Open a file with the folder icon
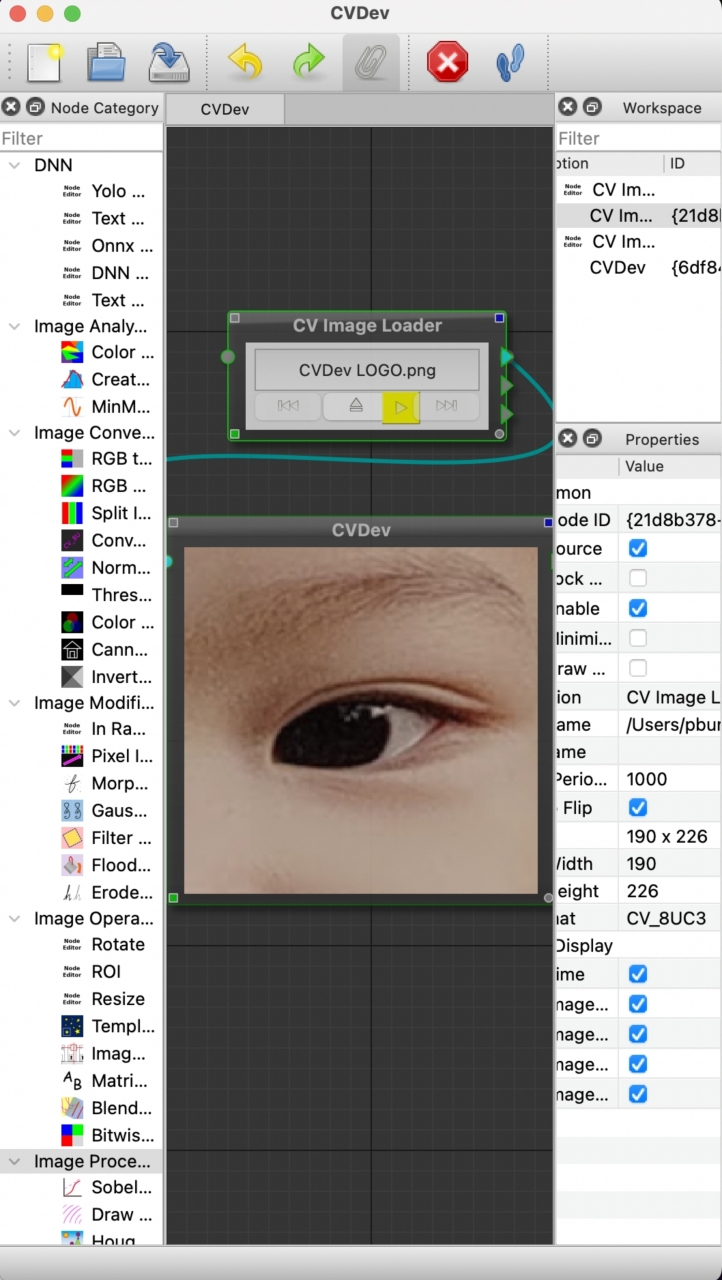The height and width of the screenshot is (1280, 722). pos(106,63)
